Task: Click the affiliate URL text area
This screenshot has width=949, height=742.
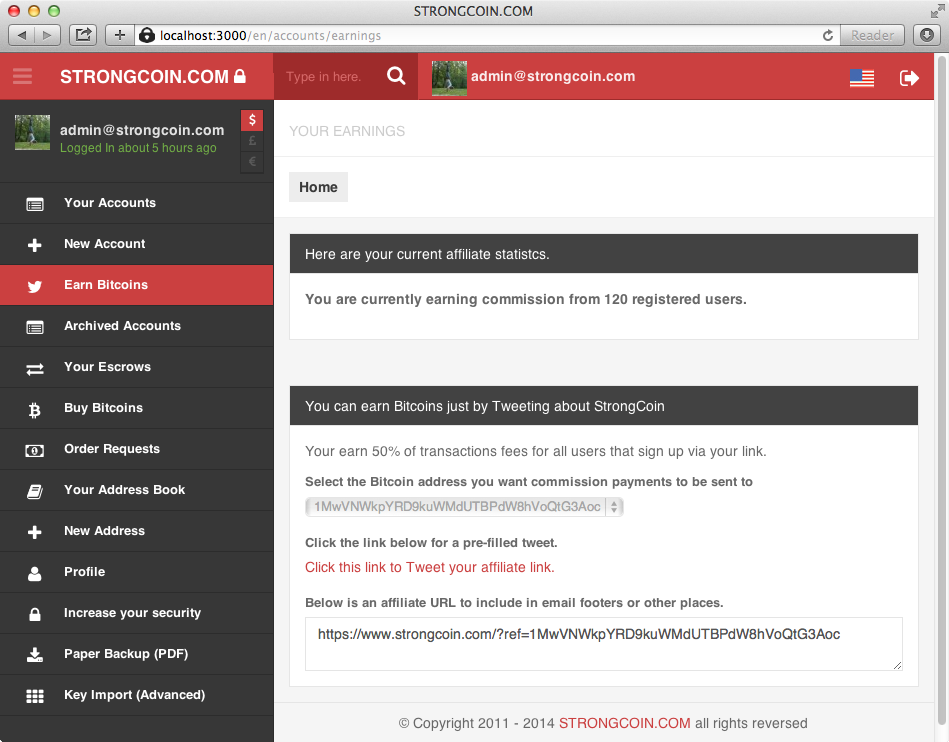Action: coord(603,643)
